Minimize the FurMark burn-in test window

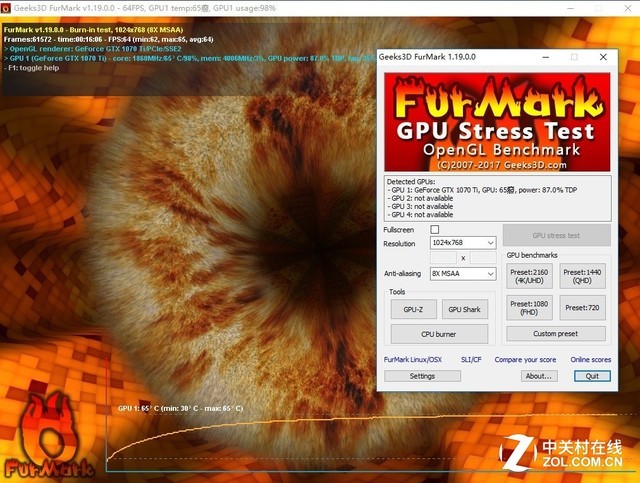571,8
